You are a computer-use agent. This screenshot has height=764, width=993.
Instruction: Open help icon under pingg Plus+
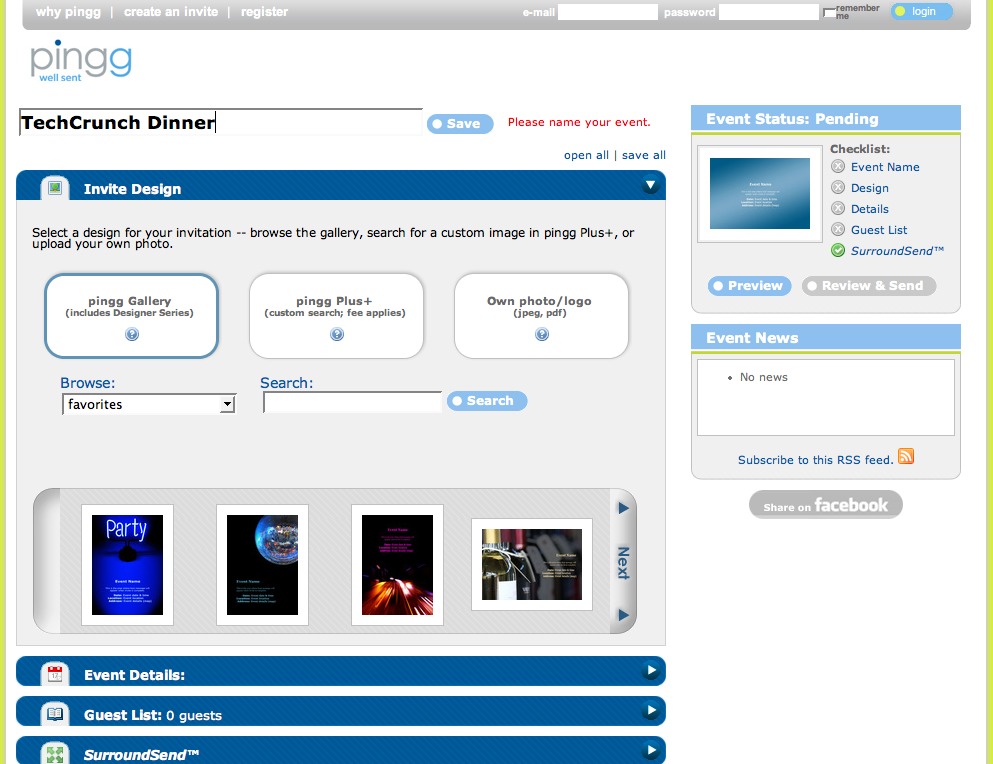click(x=337, y=334)
